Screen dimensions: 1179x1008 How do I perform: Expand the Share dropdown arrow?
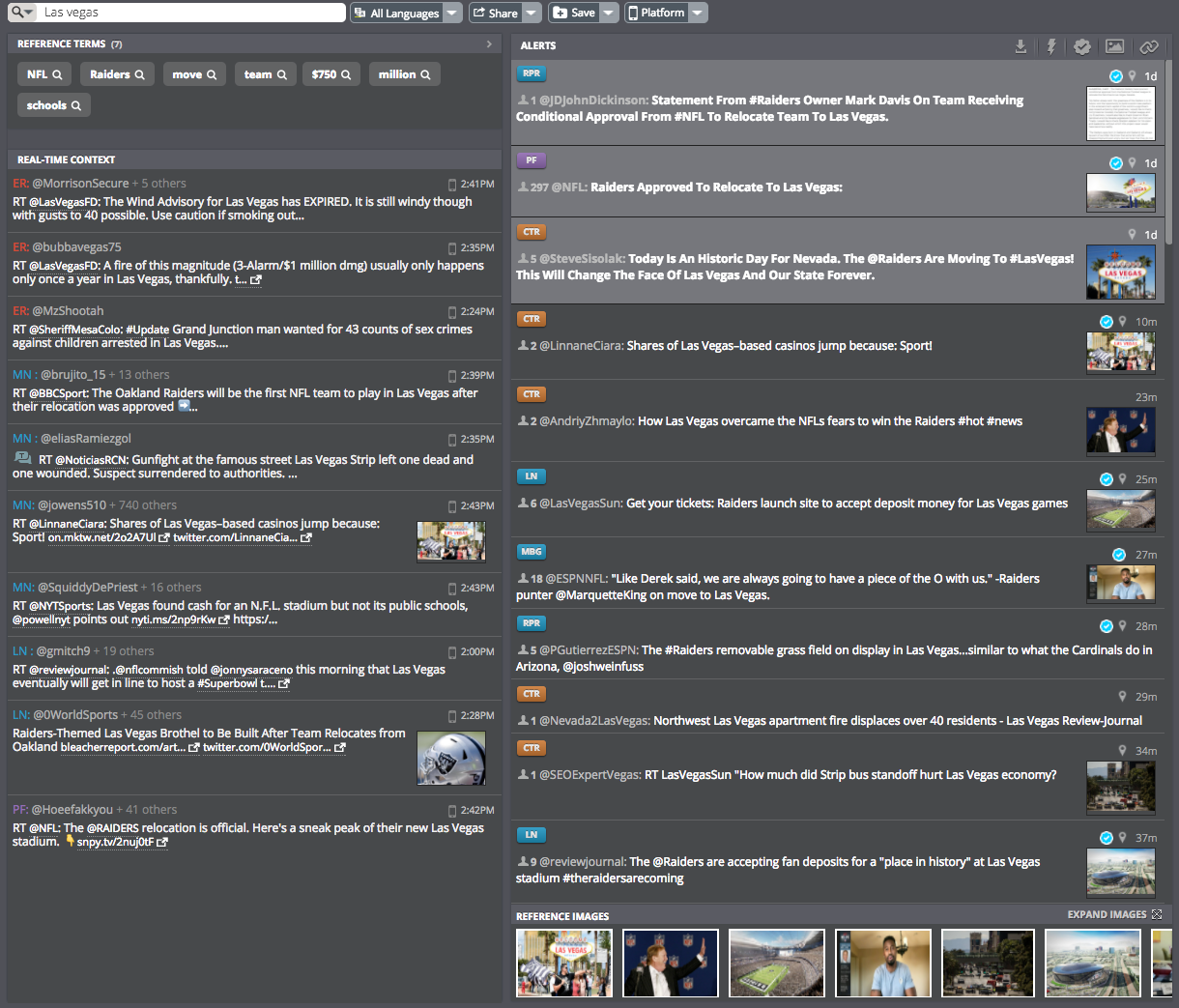coord(532,13)
